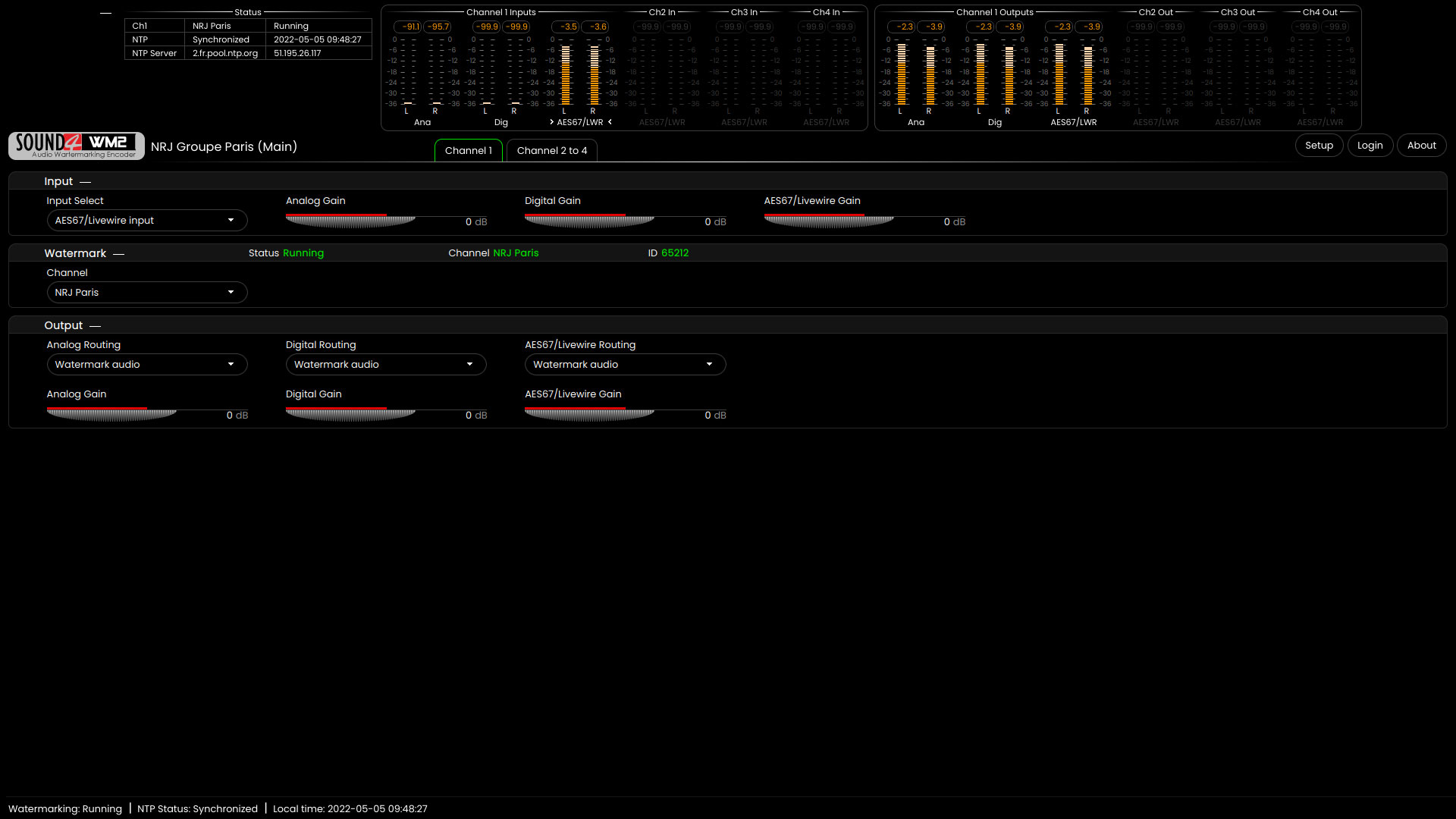The width and height of the screenshot is (1456, 819).
Task: Select Ana label under Channel 1 Inputs
Action: point(422,122)
